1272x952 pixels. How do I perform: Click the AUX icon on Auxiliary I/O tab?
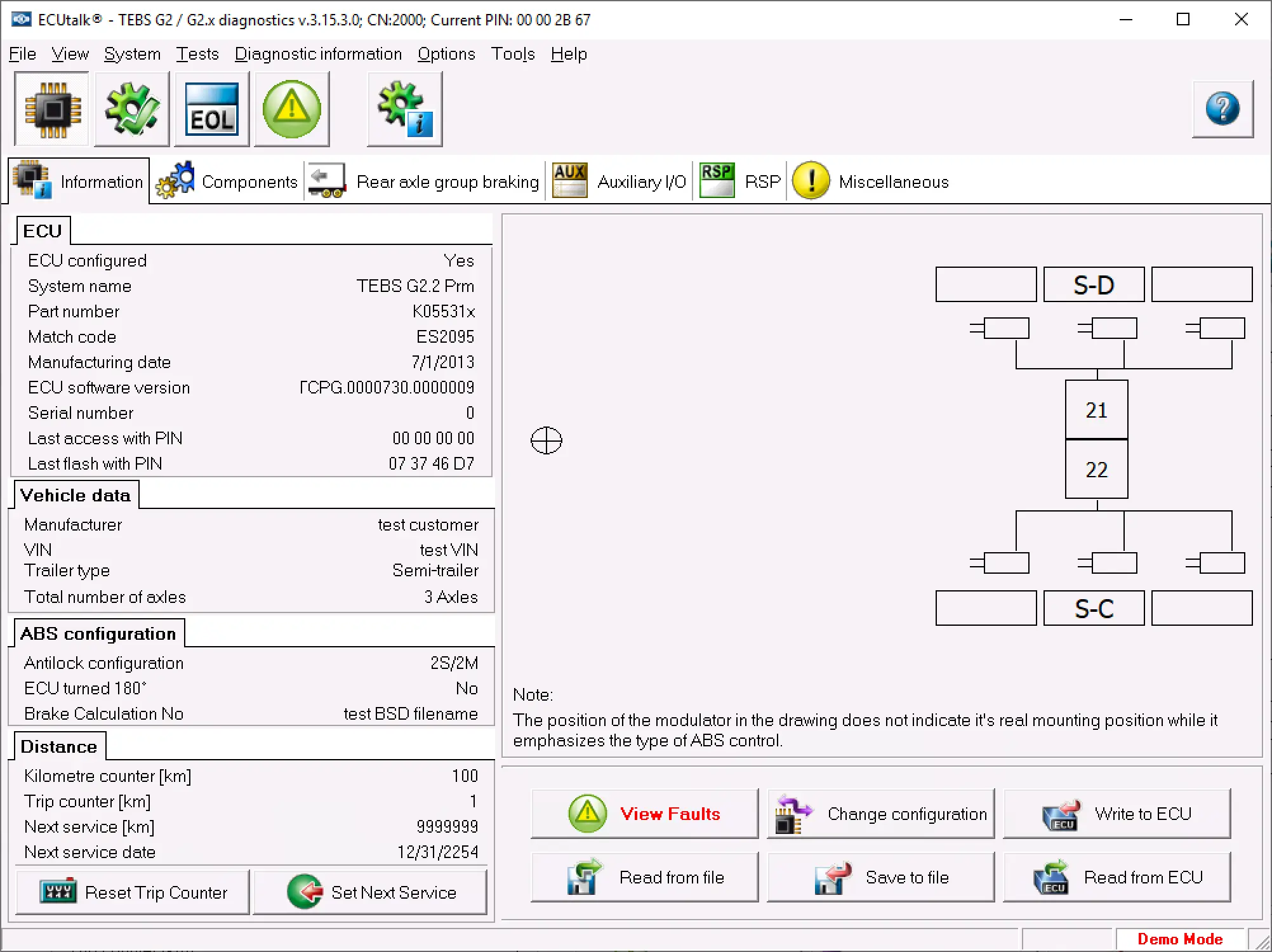569,180
